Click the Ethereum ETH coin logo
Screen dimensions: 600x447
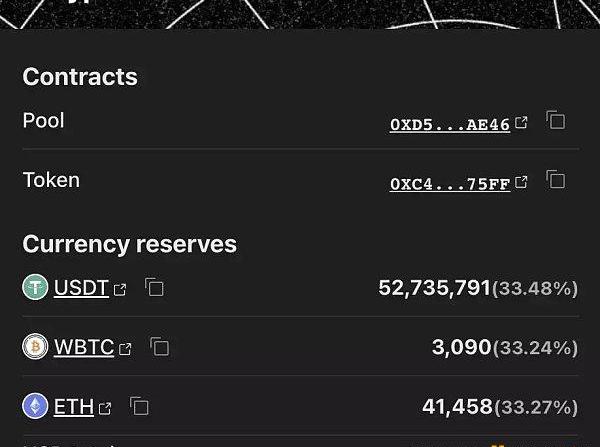(35, 406)
